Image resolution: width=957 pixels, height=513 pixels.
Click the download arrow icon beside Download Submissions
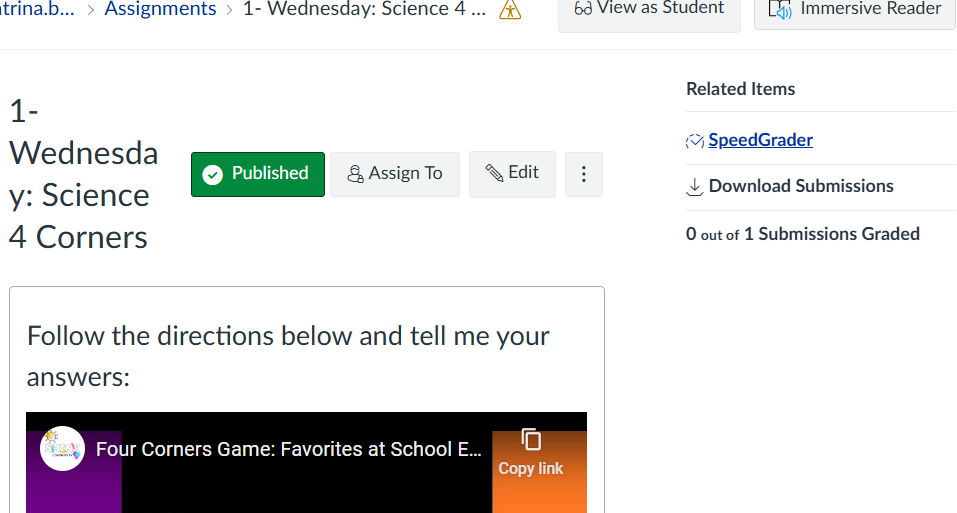coord(695,187)
